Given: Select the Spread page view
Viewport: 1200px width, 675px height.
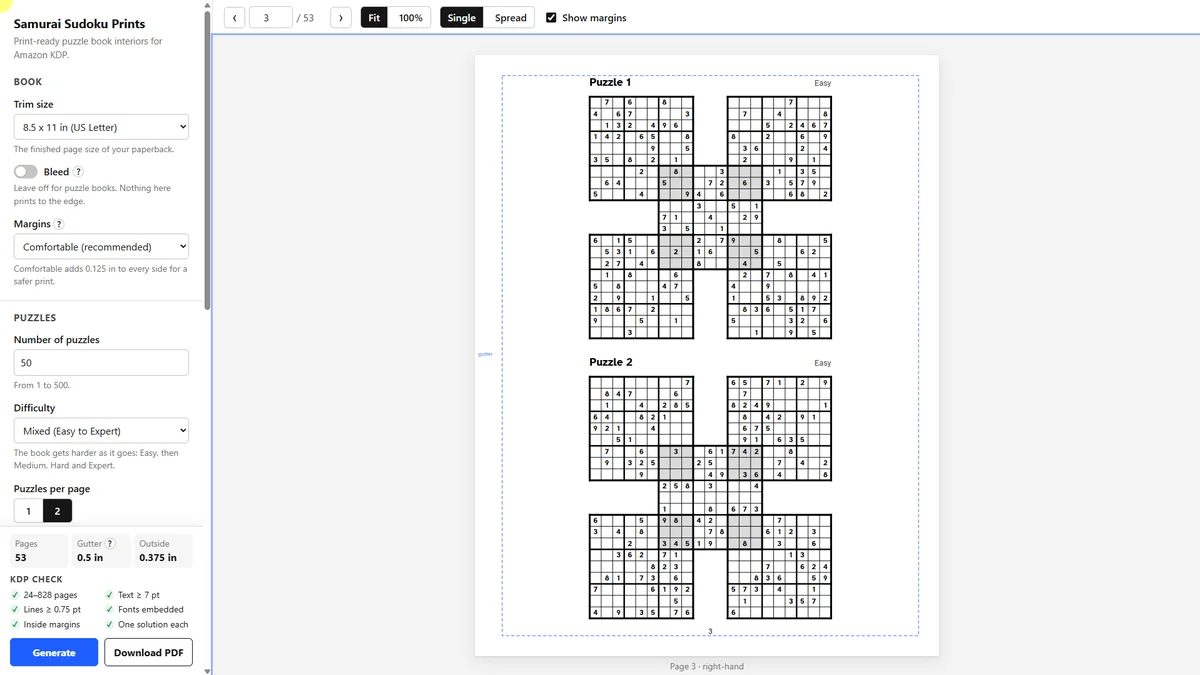Looking at the screenshot, I should [510, 18].
